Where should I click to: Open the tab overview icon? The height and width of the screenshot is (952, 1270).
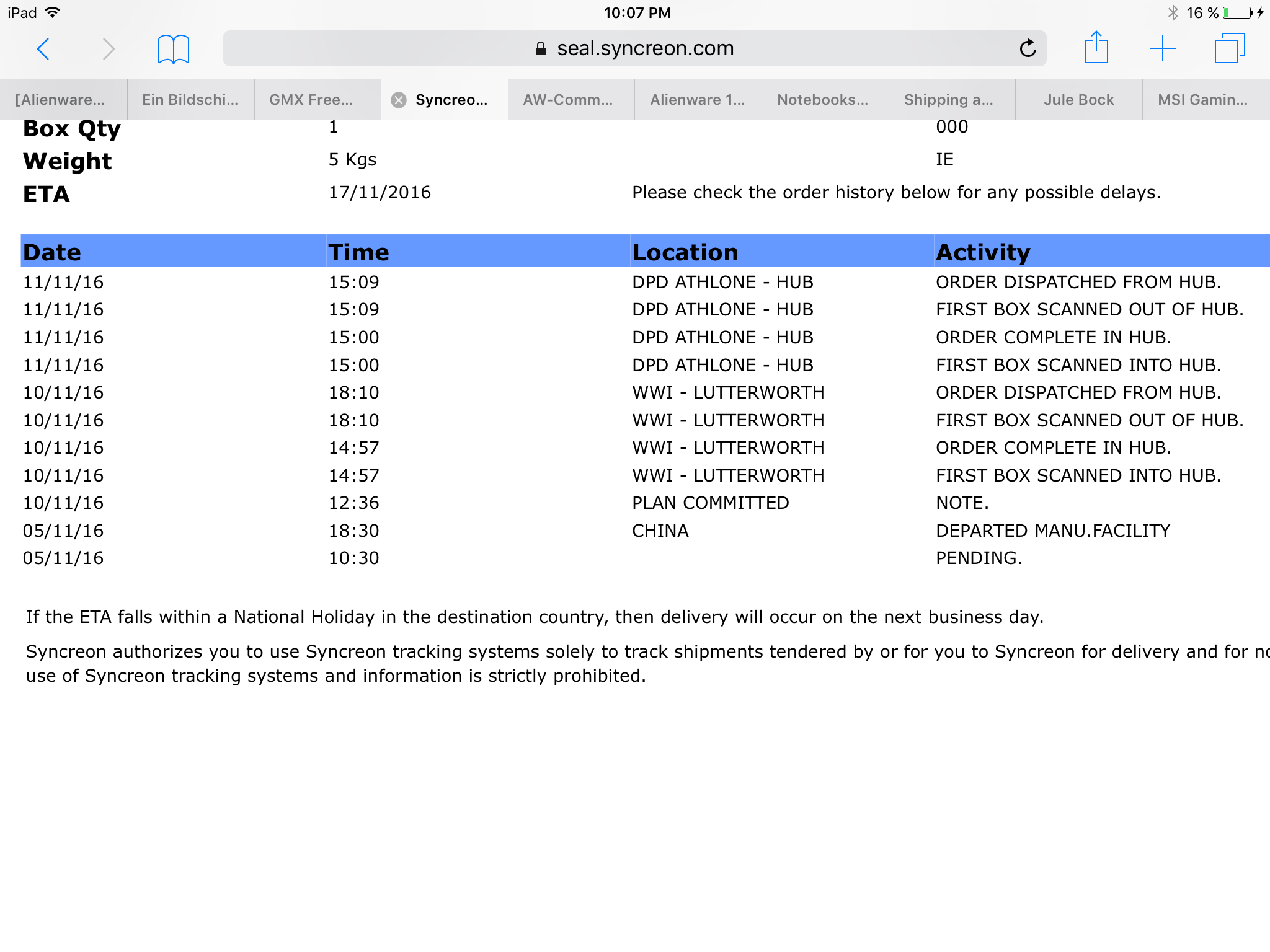[x=1229, y=48]
